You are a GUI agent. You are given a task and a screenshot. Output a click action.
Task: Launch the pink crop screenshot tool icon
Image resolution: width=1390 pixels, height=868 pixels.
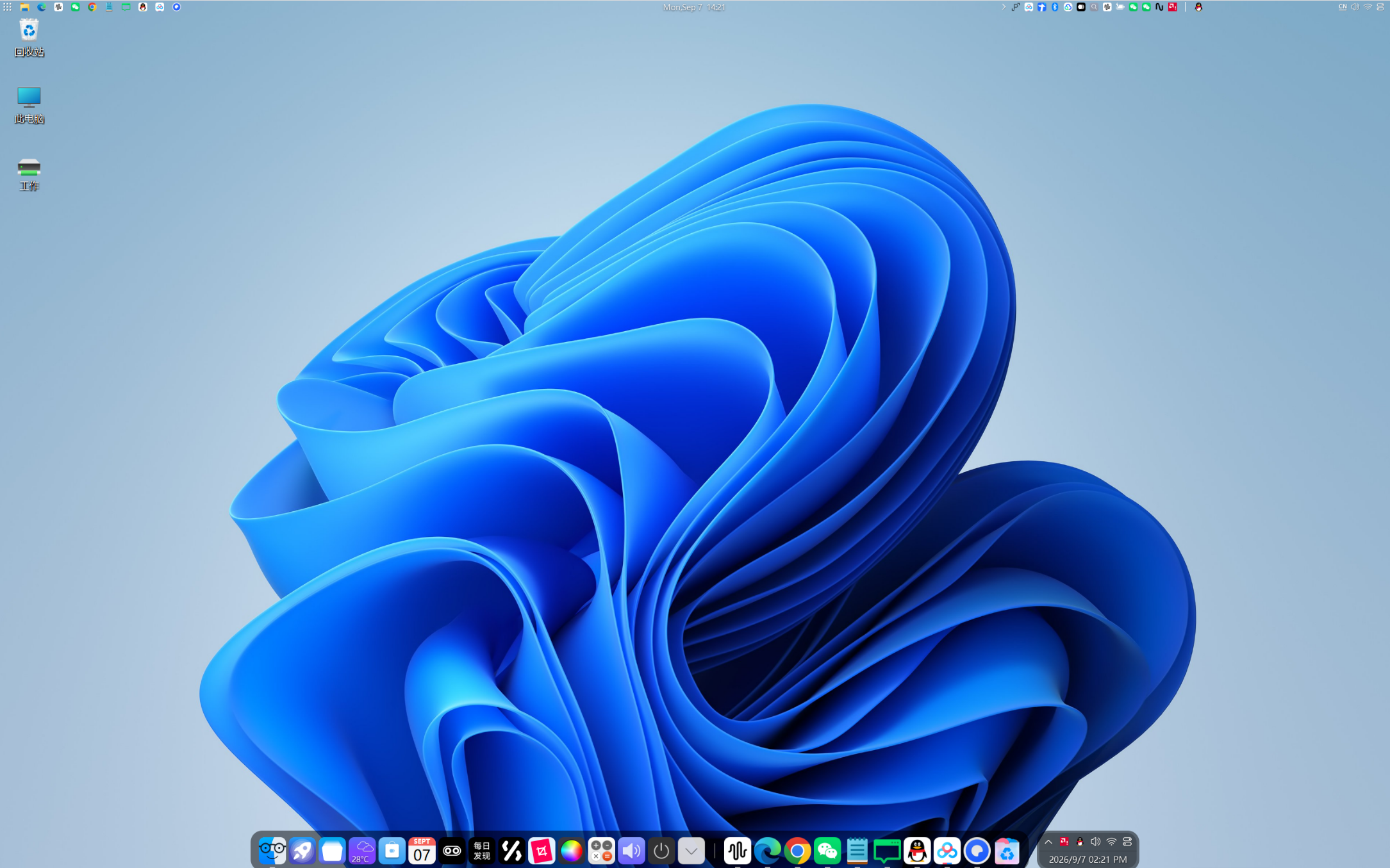(542, 851)
